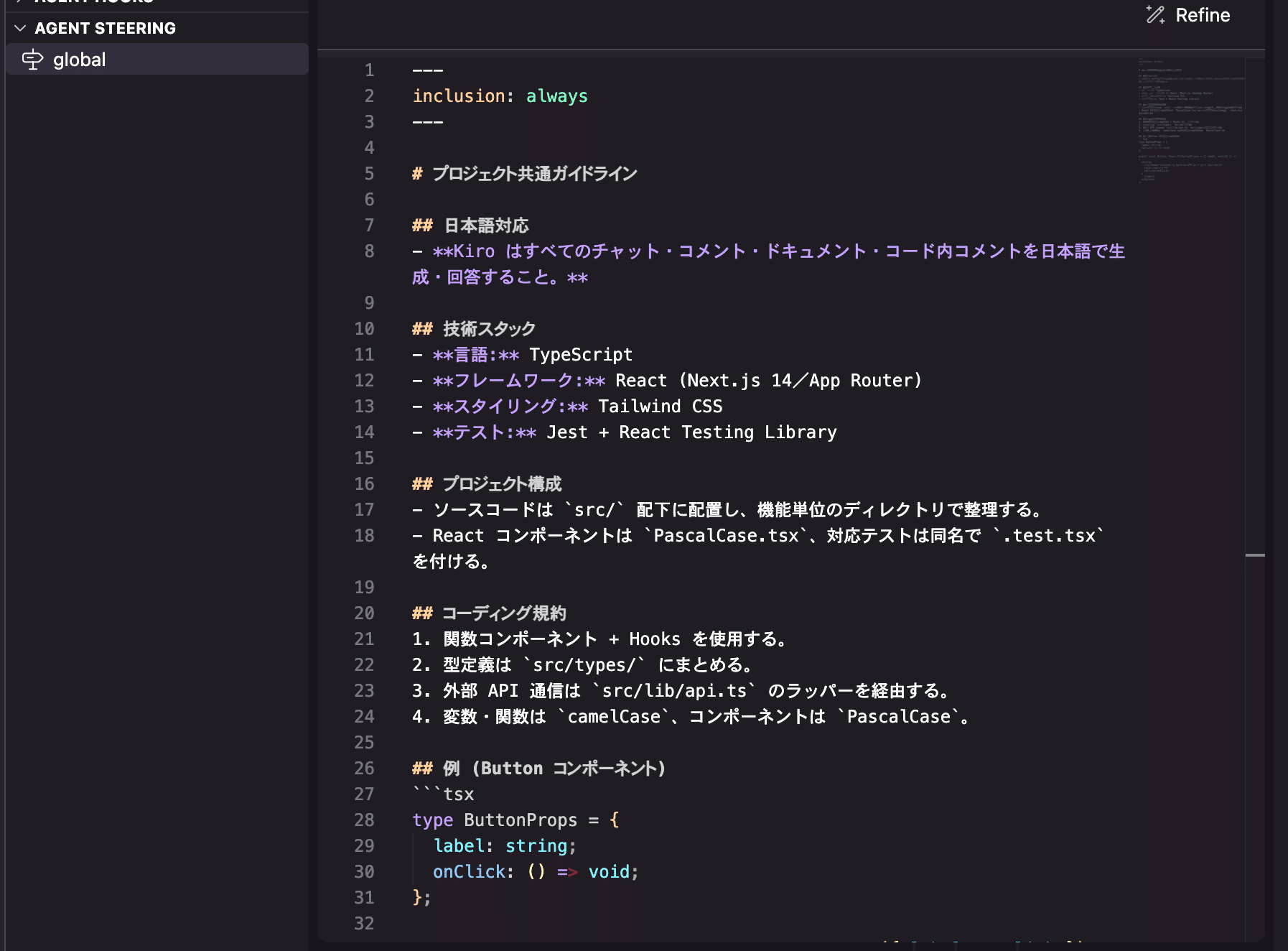1288x951 pixels.
Task: Click the 日本語対応 heading line
Action: 486,226
